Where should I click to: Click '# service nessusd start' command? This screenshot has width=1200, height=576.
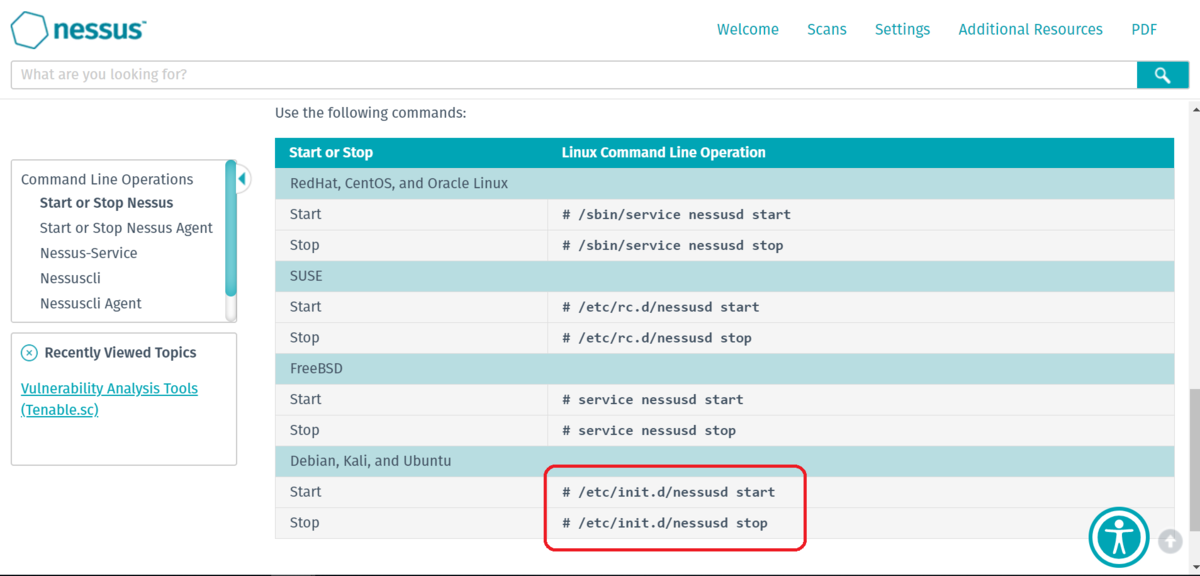click(x=652, y=400)
